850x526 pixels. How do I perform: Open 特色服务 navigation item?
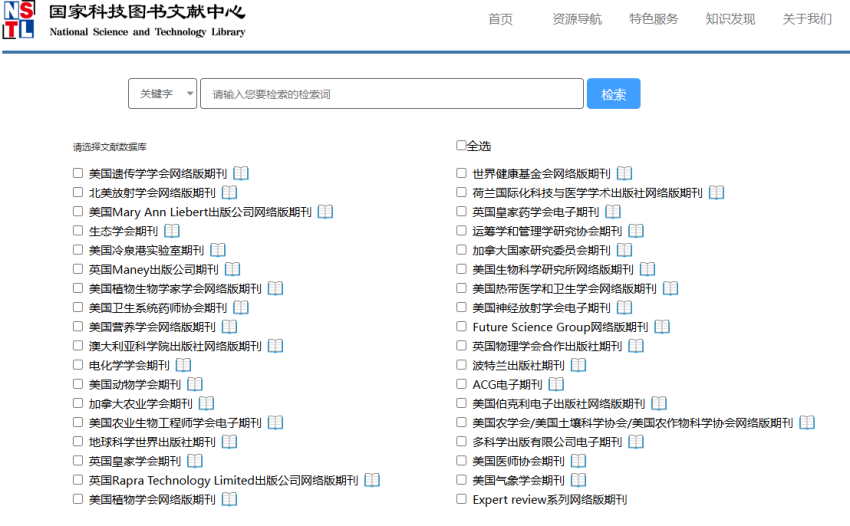(654, 20)
